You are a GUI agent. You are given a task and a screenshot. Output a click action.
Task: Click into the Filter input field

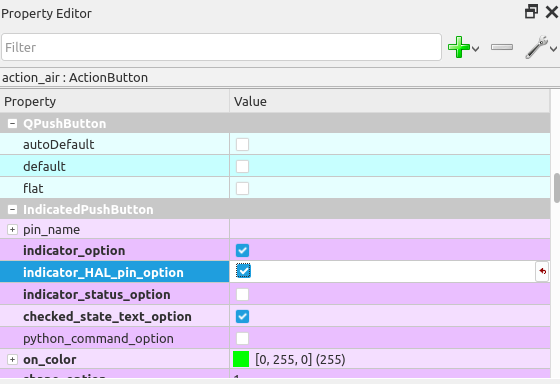point(221,47)
